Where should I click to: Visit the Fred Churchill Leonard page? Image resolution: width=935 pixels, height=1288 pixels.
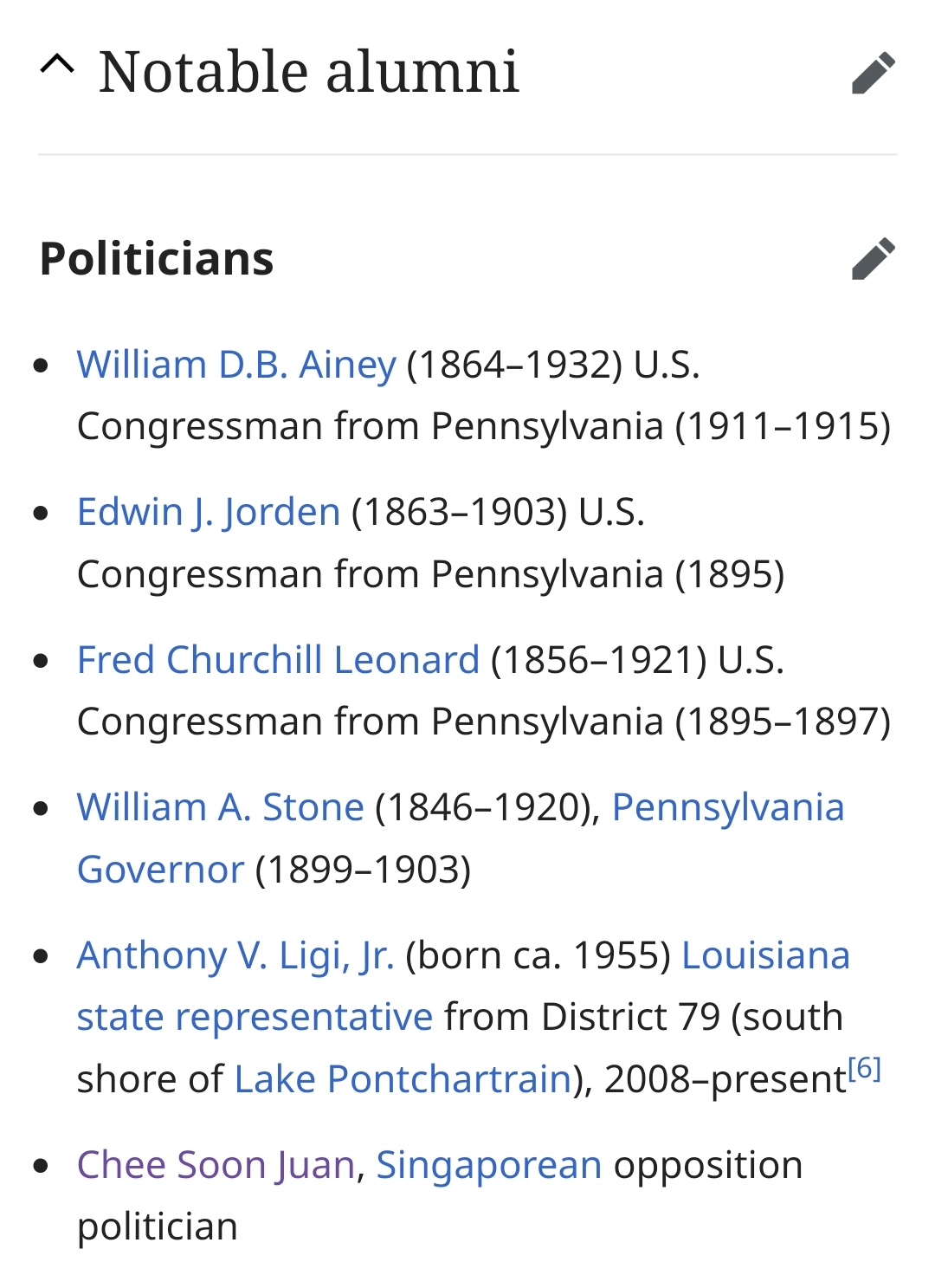coord(278,659)
